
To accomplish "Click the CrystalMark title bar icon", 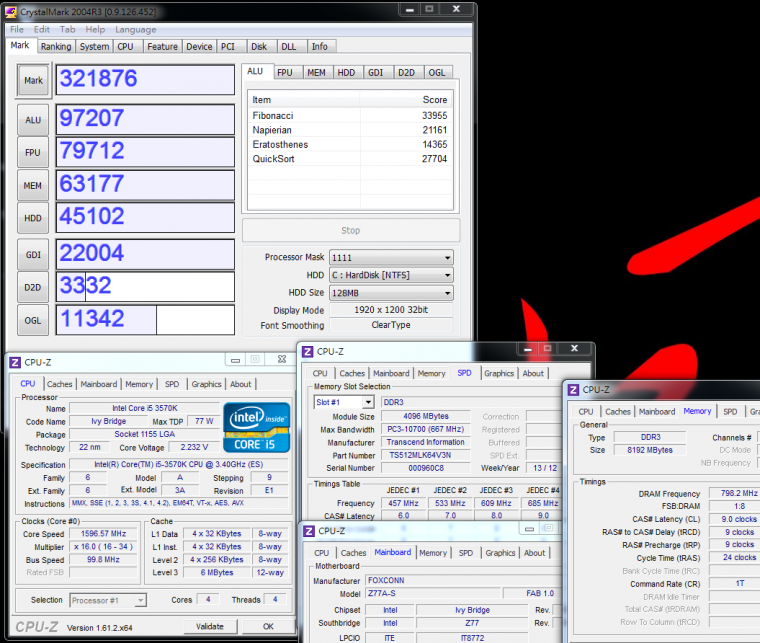I will (x=10, y=9).
